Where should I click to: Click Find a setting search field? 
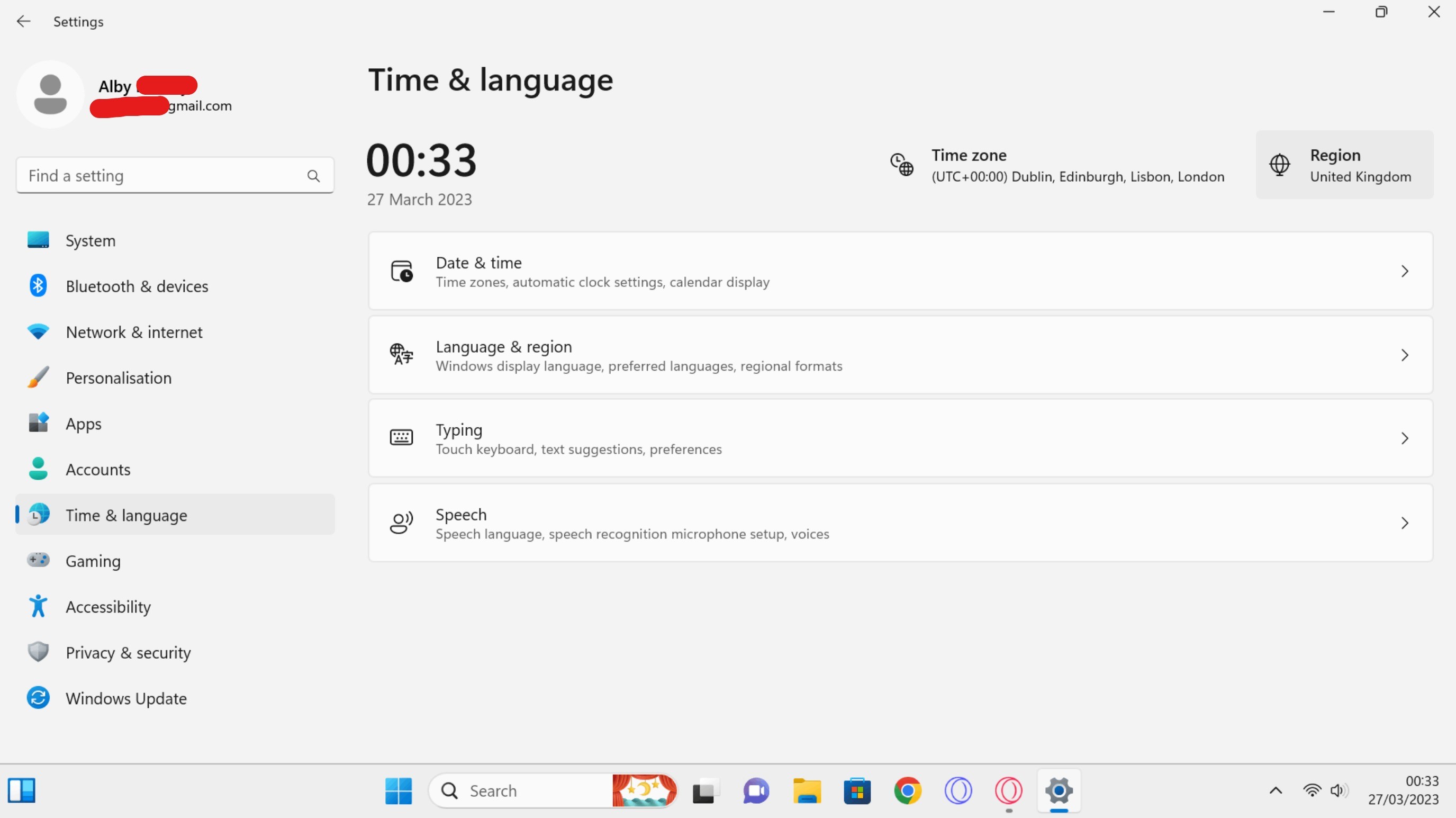pyautogui.click(x=175, y=175)
